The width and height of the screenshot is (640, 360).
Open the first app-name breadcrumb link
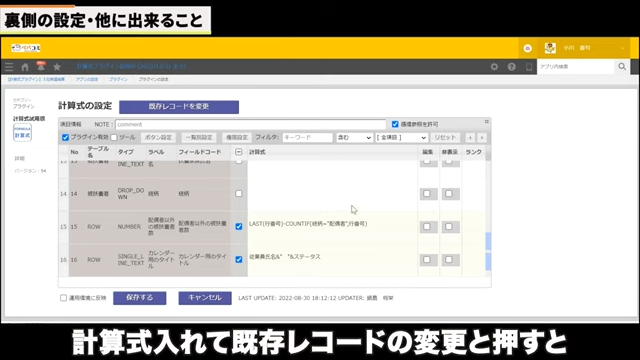coord(36,79)
